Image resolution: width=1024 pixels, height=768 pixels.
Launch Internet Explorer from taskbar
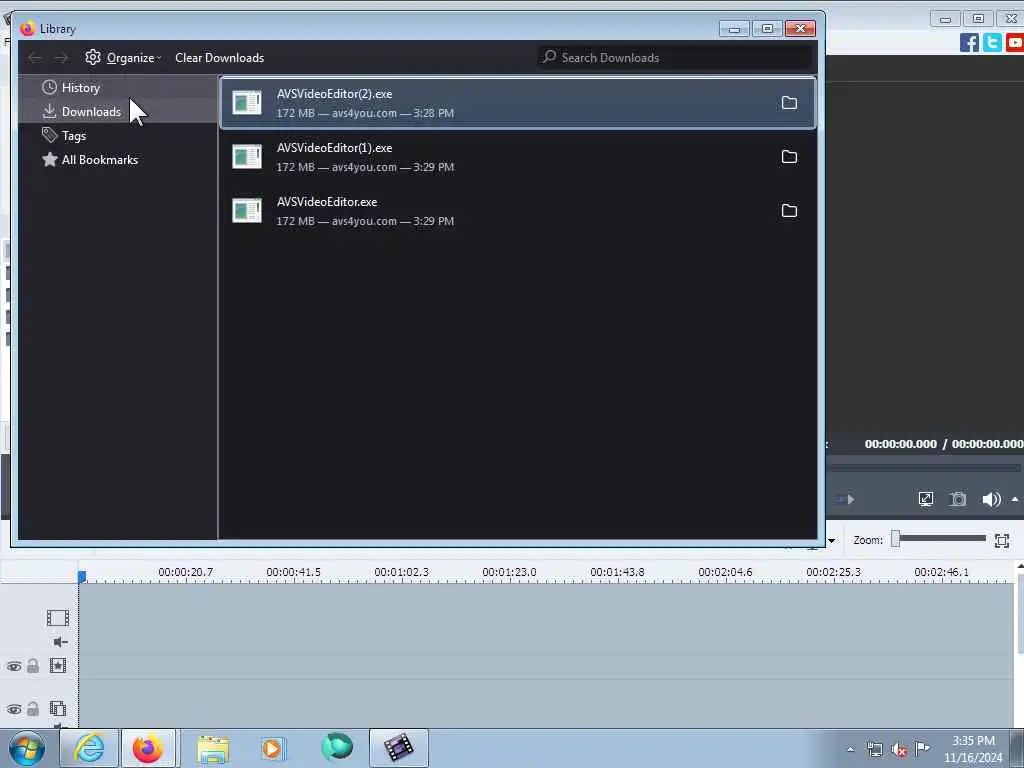point(89,748)
